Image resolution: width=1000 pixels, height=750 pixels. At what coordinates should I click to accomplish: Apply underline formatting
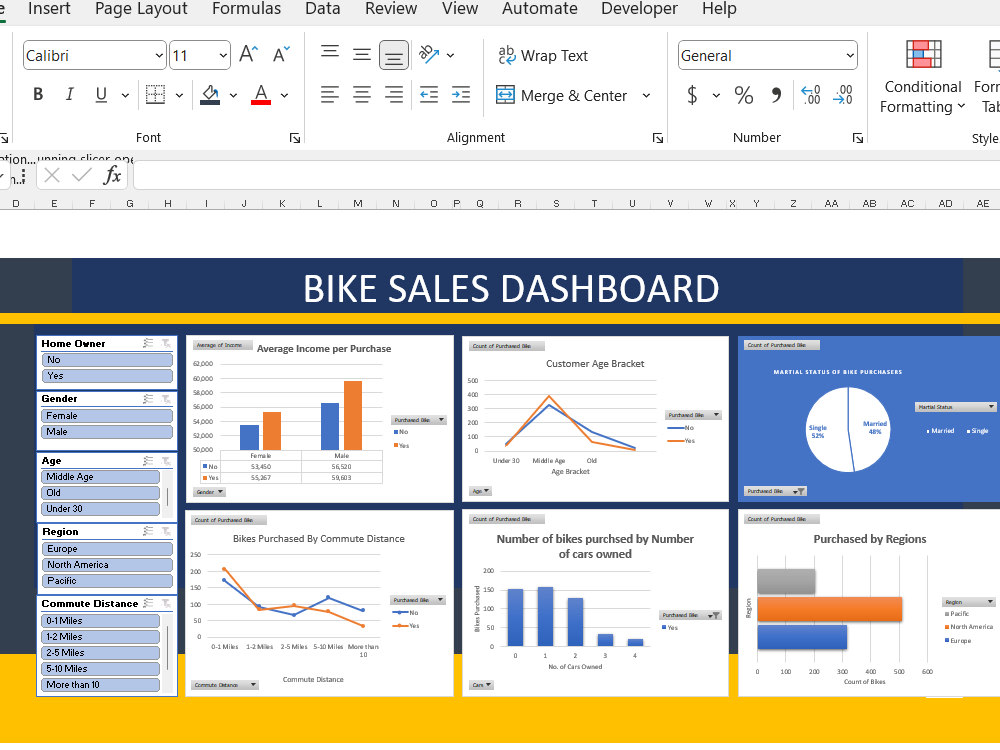pyautogui.click(x=101, y=95)
